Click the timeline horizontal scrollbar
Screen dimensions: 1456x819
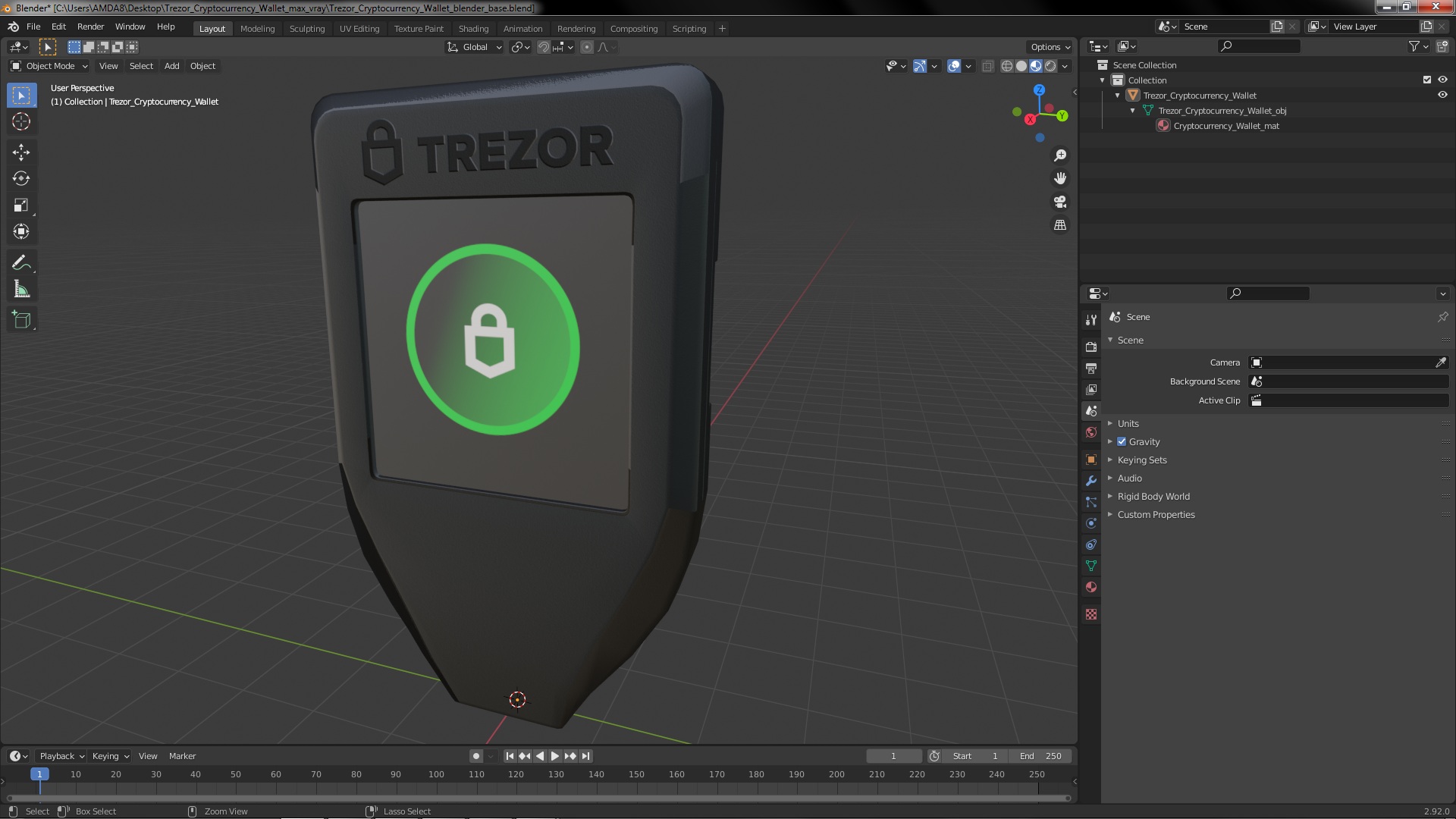538,798
